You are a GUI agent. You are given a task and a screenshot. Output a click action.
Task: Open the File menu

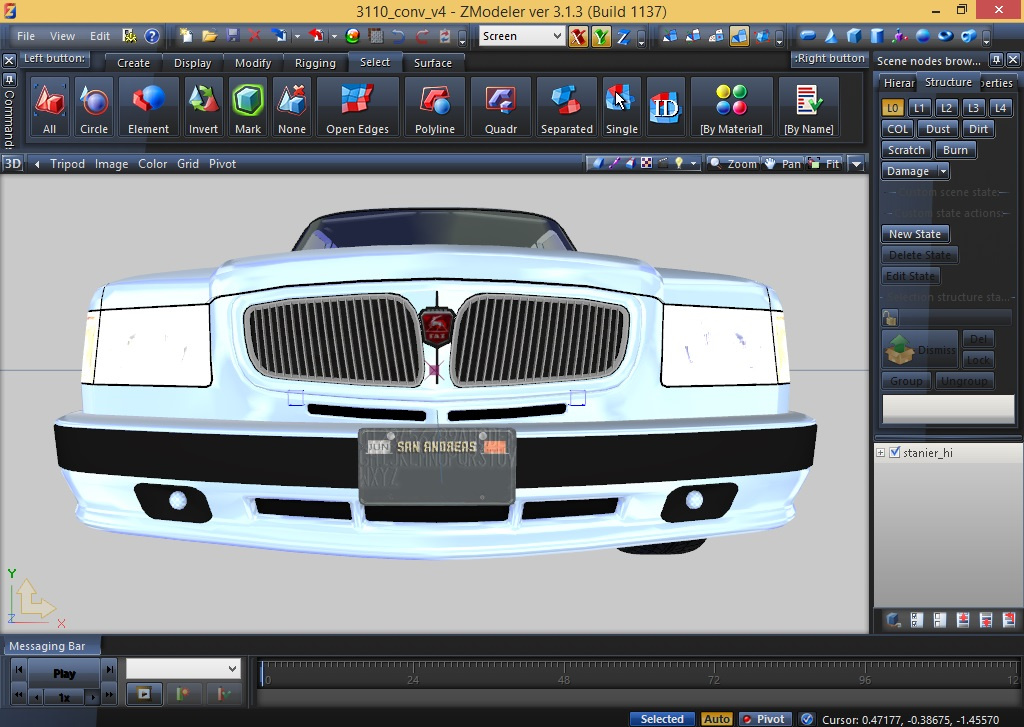26,36
